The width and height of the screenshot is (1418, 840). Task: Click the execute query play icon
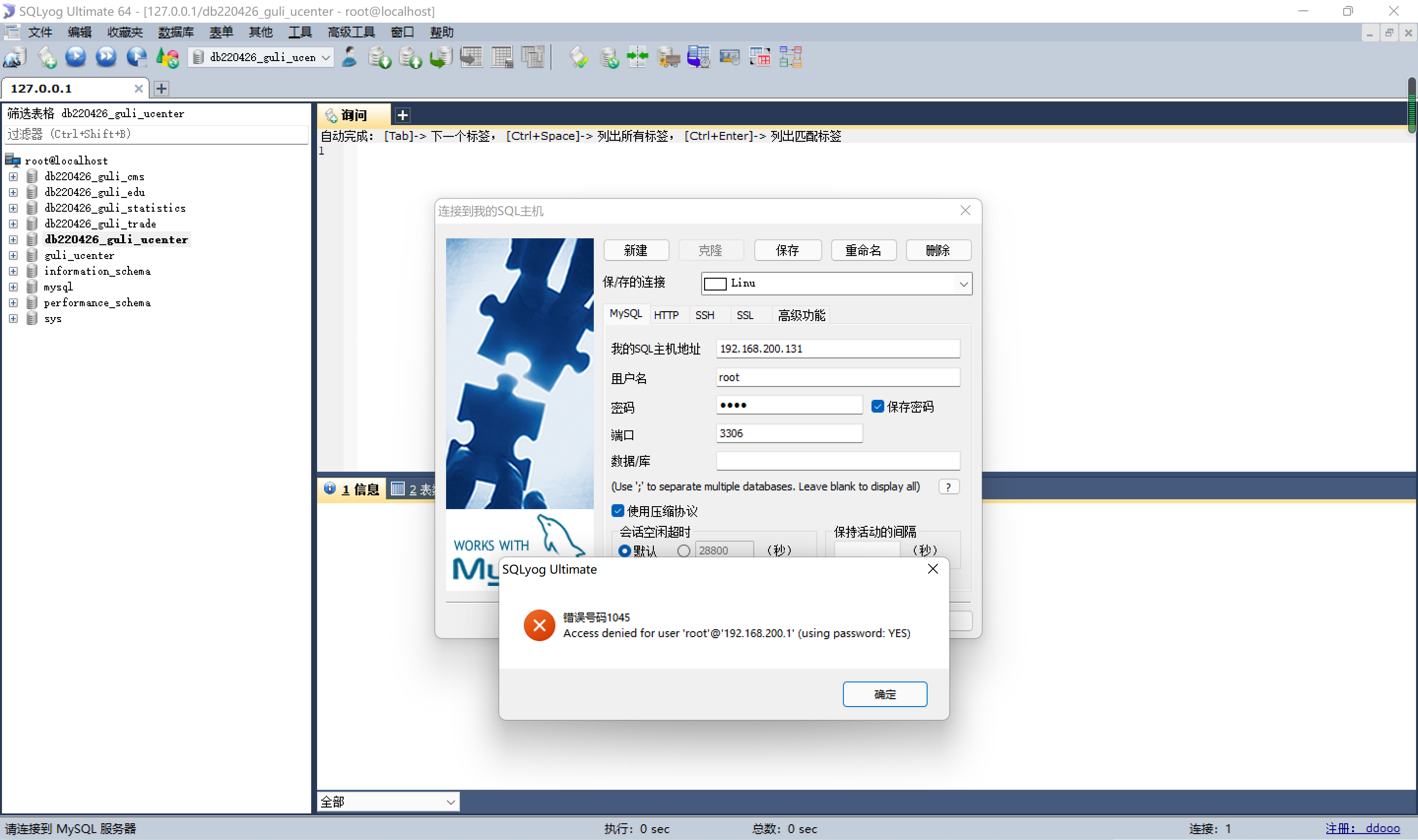pos(76,57)
